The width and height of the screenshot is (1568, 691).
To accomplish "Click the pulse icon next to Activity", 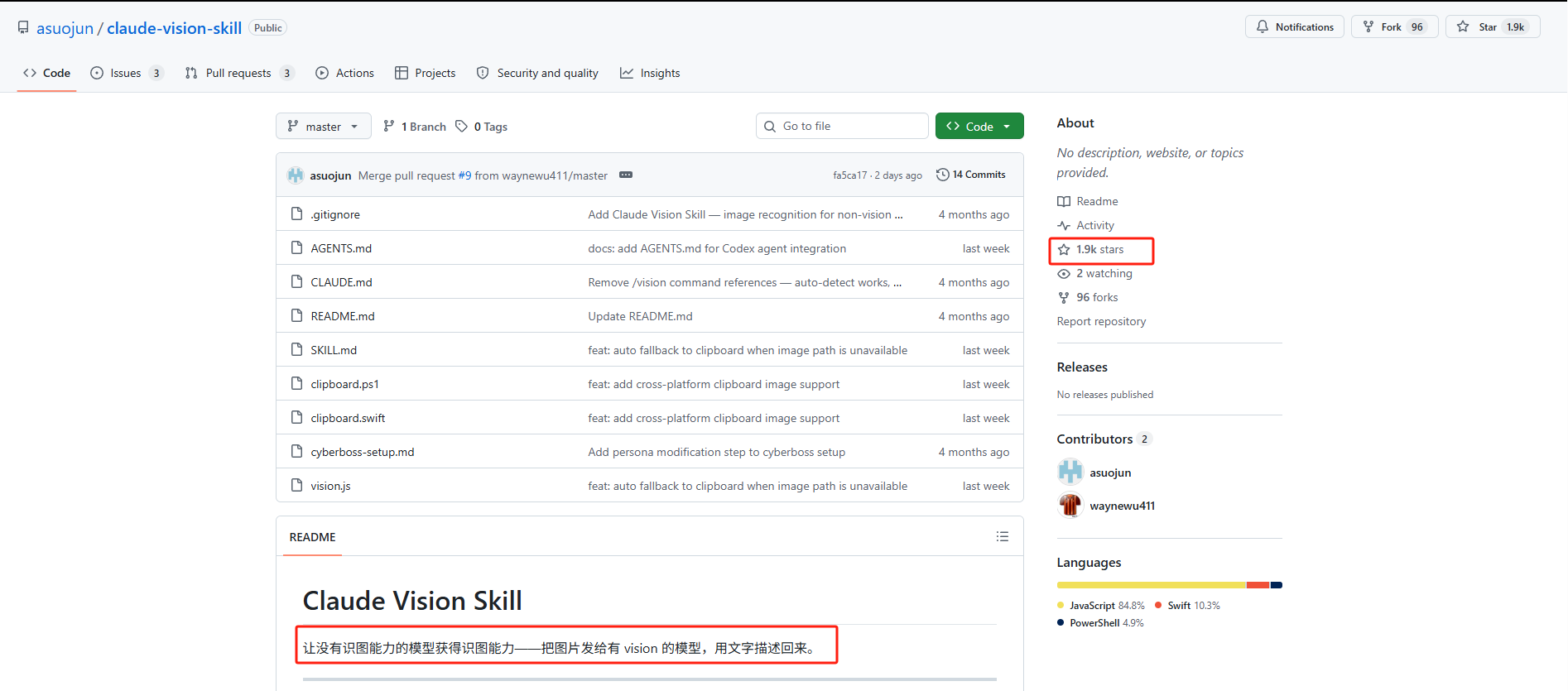I will (1064, 225).
